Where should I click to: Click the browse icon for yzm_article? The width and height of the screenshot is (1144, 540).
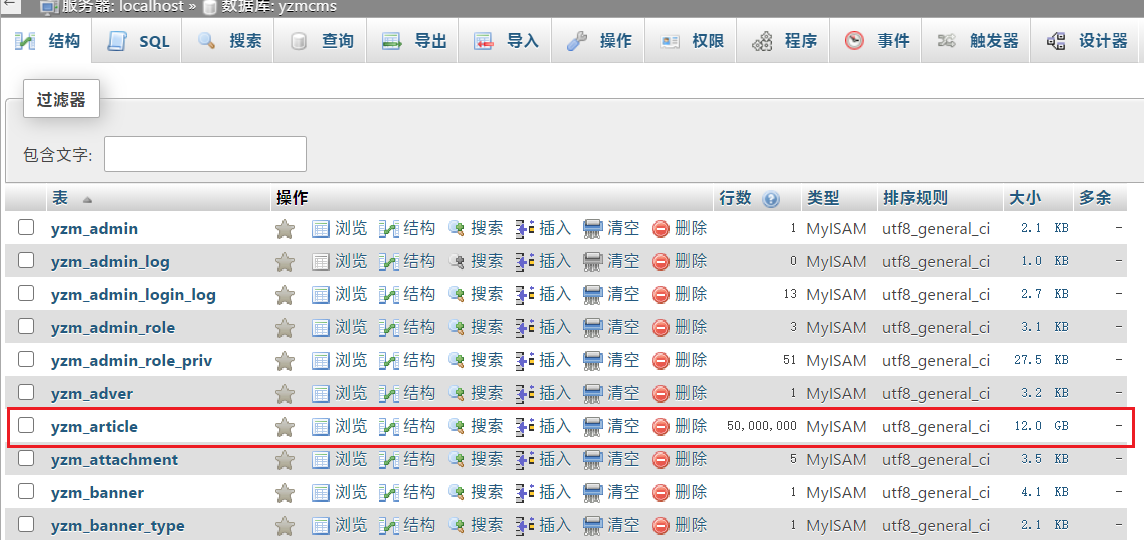[x=321, y=427]
